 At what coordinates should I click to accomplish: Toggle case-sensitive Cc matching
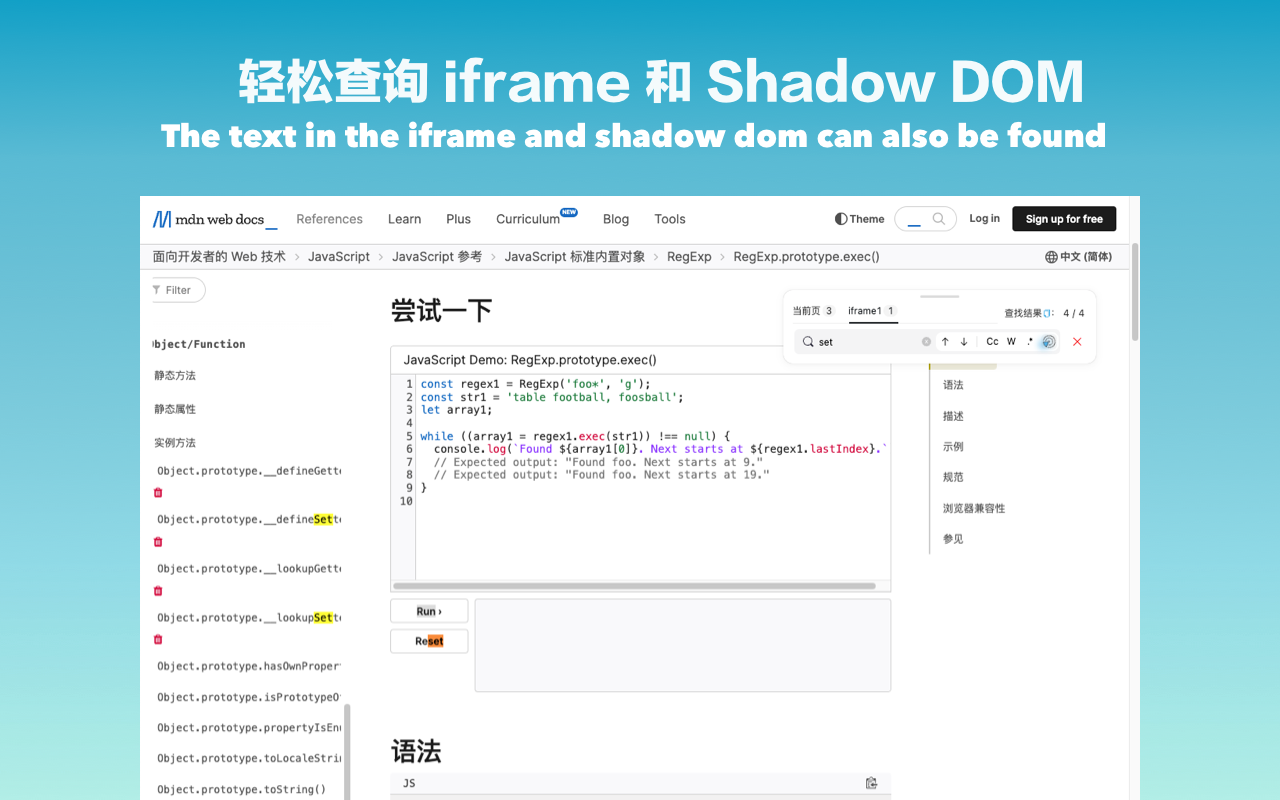point(992,342)
